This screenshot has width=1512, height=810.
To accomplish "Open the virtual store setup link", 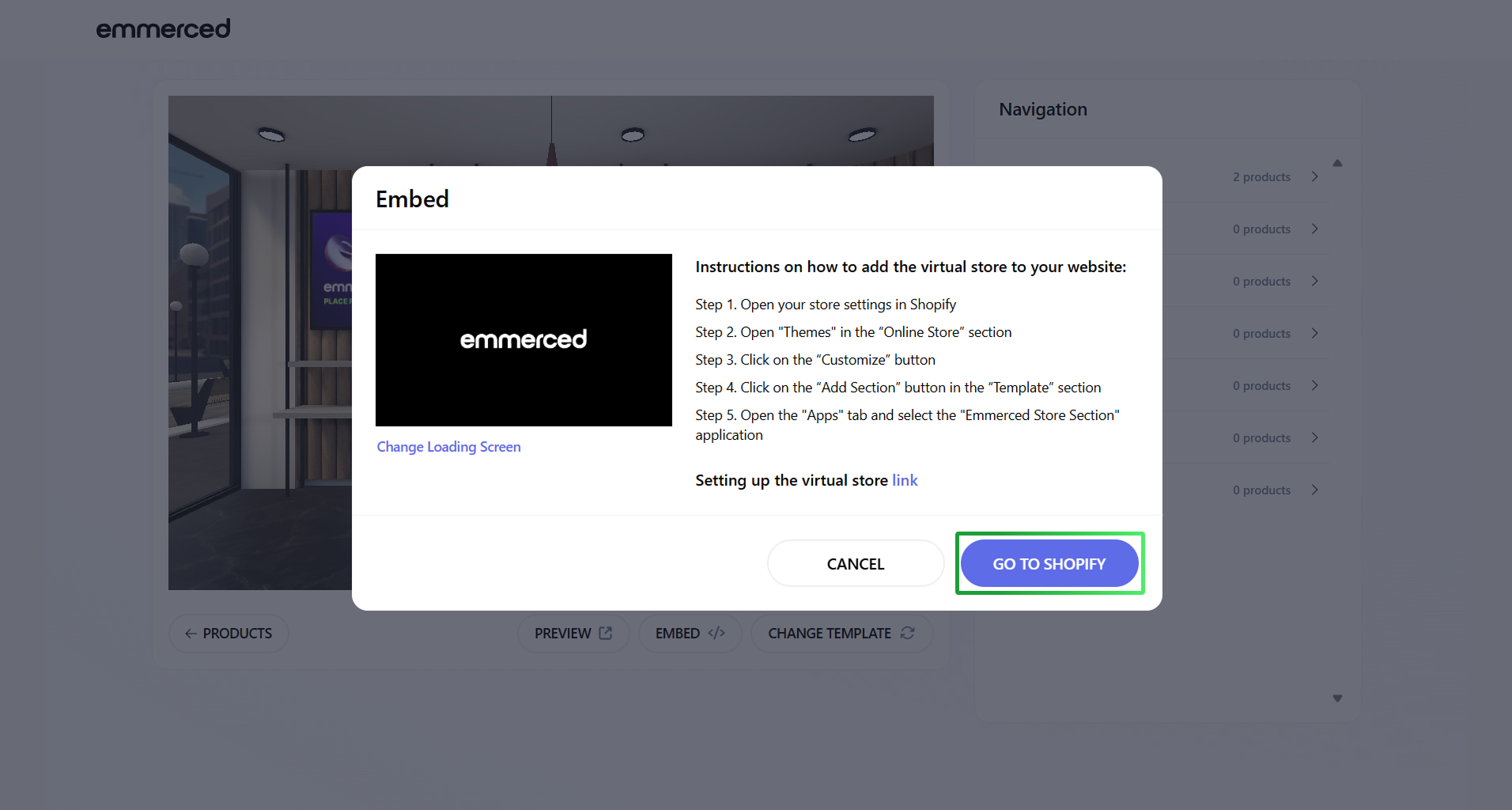I will tap(905, 480).
